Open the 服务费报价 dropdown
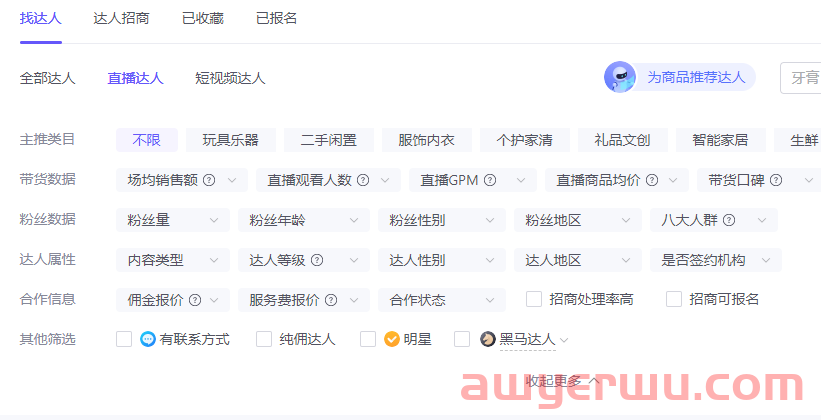This screenshot has height=420, width=821. pyautogui.click(x=304, y=300)
